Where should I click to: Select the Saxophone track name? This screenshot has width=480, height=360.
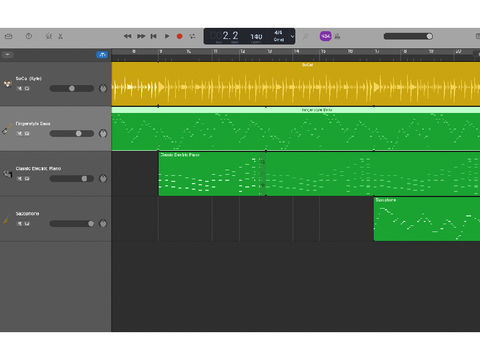point(27,214)
